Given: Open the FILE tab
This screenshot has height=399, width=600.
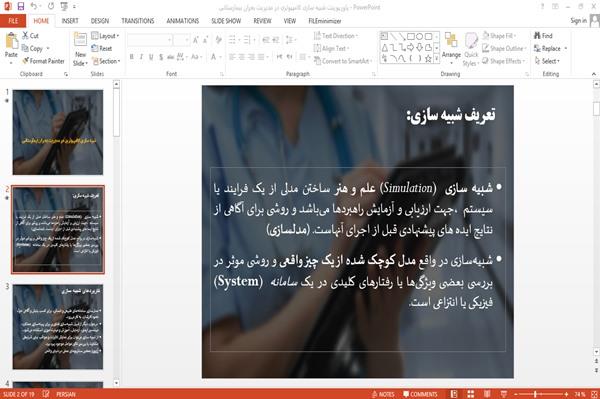Looking at the screenshot, I should [x=13, y=21].
